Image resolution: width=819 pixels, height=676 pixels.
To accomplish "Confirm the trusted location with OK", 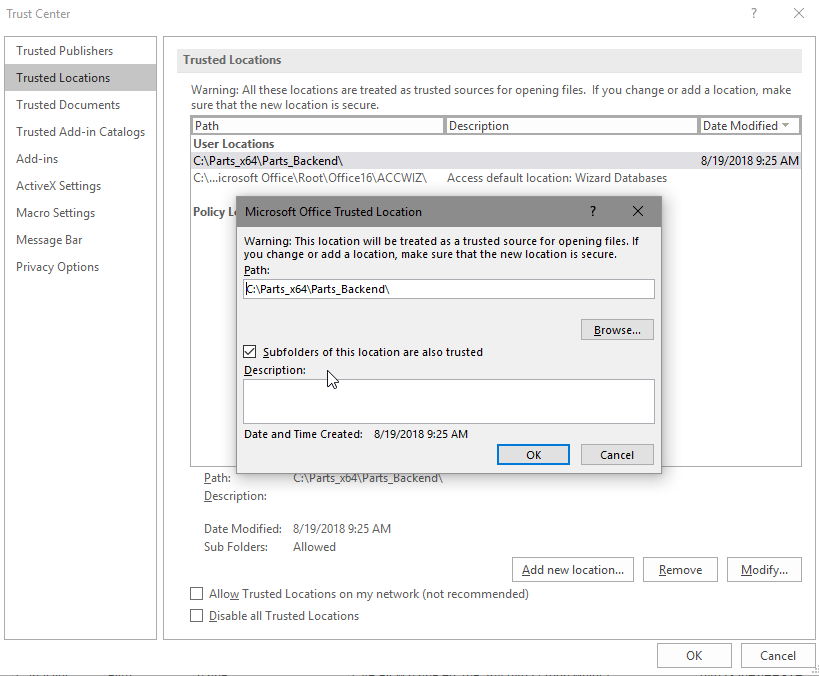I will click(x=533, y=454).
